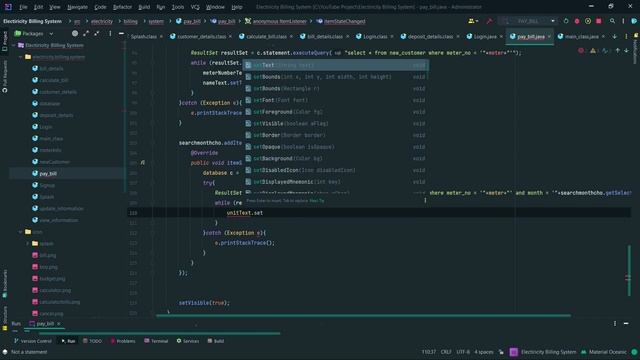Click the lock read-only toggle in status bar

pyautogui.click(x=502, y=352)
